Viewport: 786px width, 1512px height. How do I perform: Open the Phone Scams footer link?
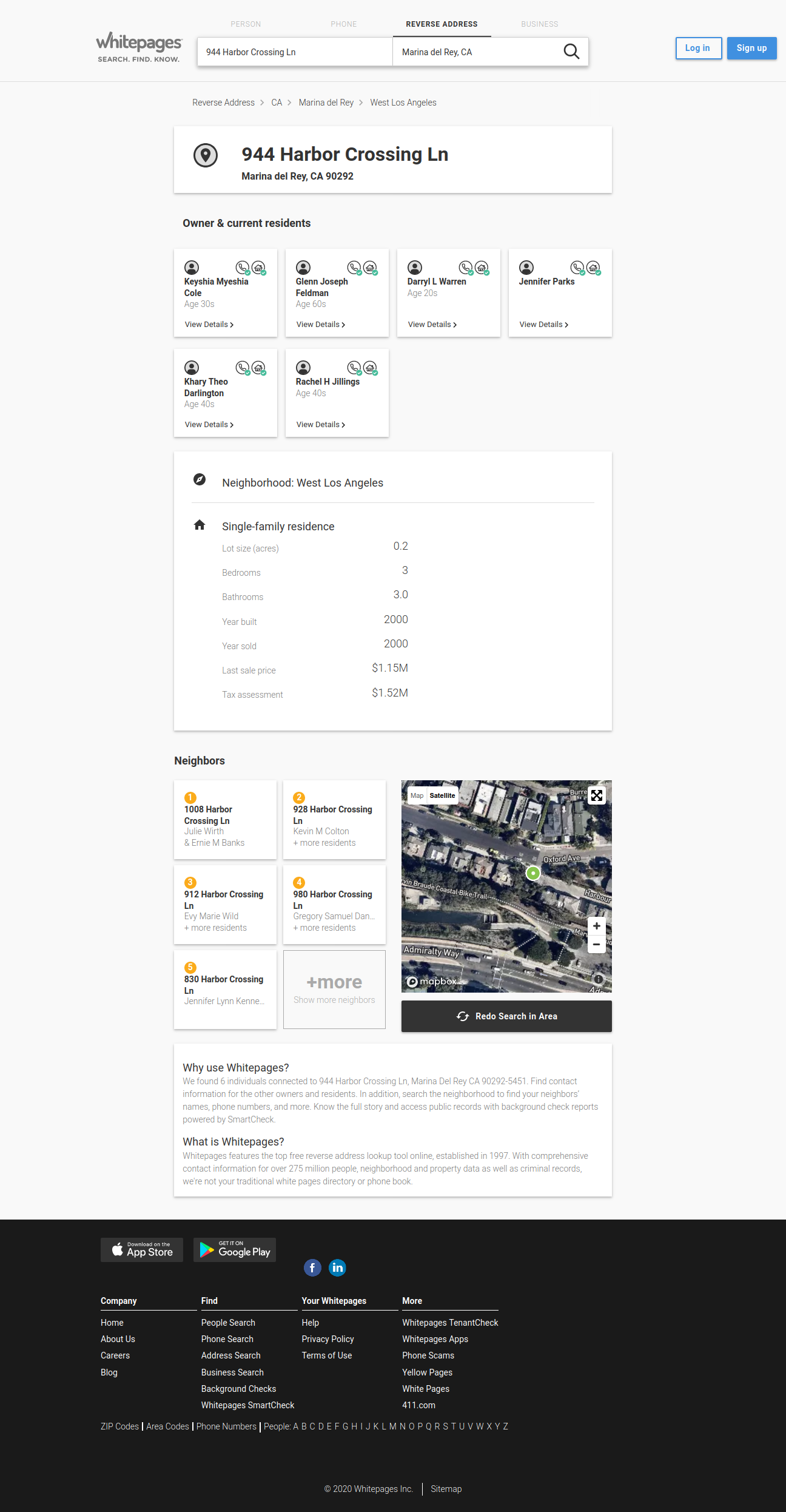point(428,1355)
